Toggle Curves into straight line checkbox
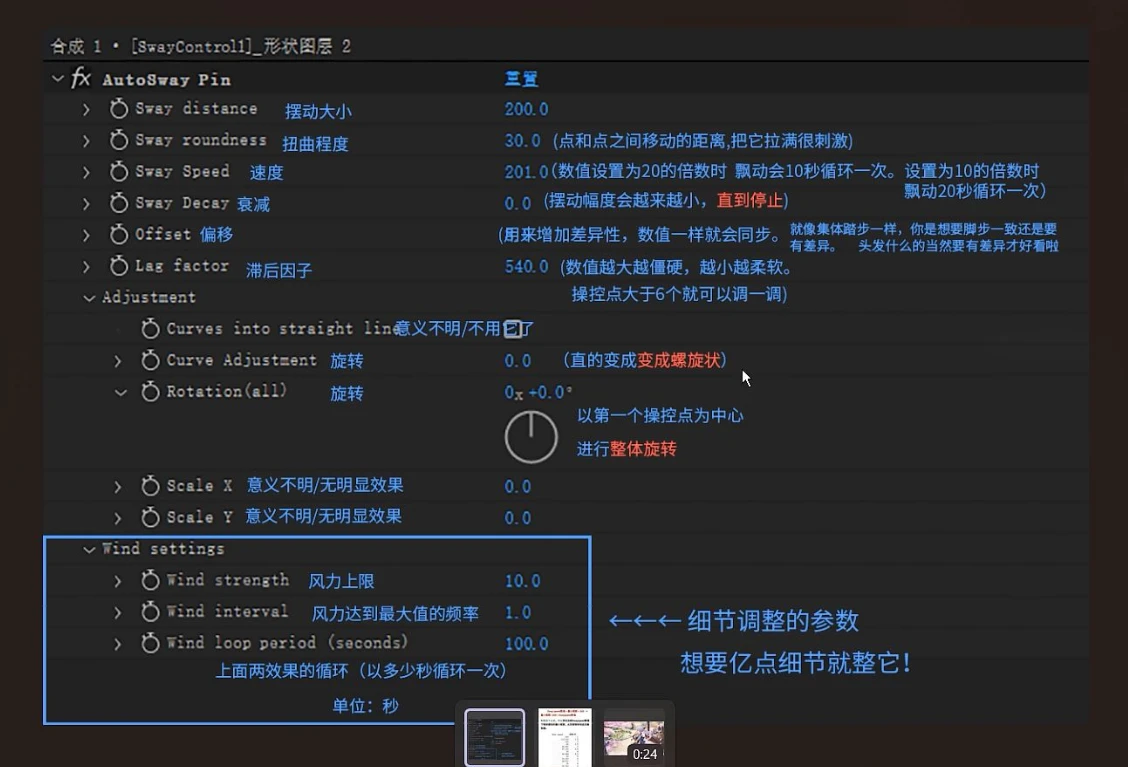Image resolution: width=1128 pixels, height=767 pixels. [513, 328]
